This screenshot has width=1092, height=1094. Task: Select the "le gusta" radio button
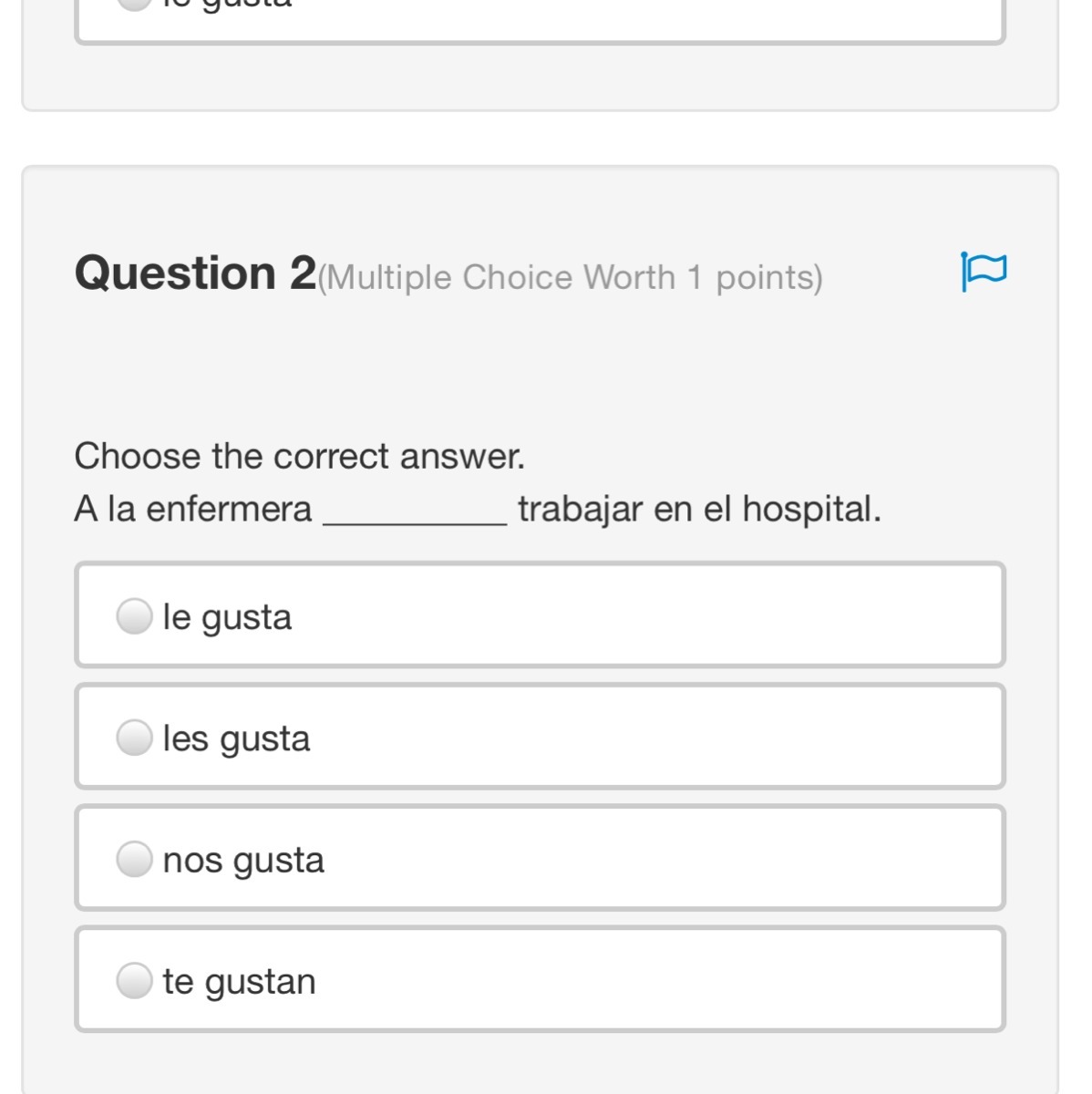click(134, 616)
